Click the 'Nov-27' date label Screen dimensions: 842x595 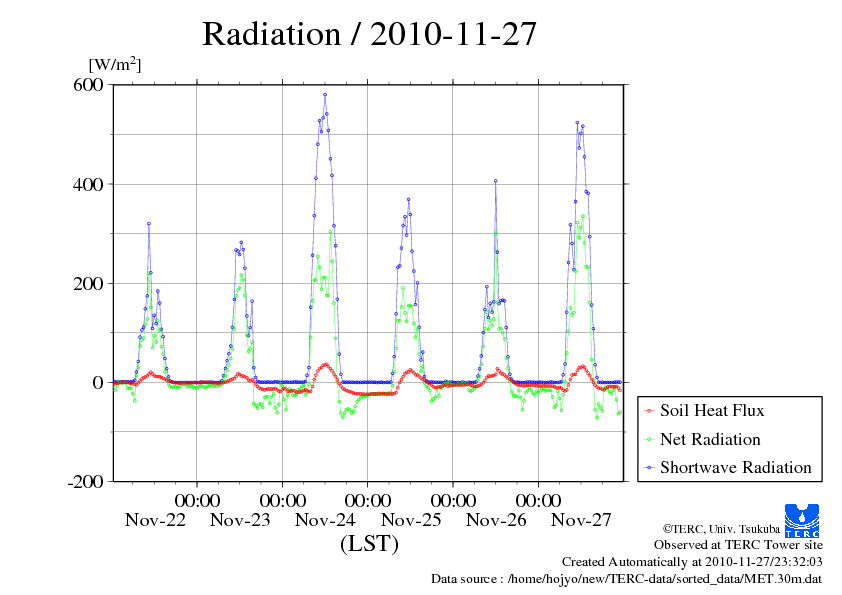tap(581, 520)
